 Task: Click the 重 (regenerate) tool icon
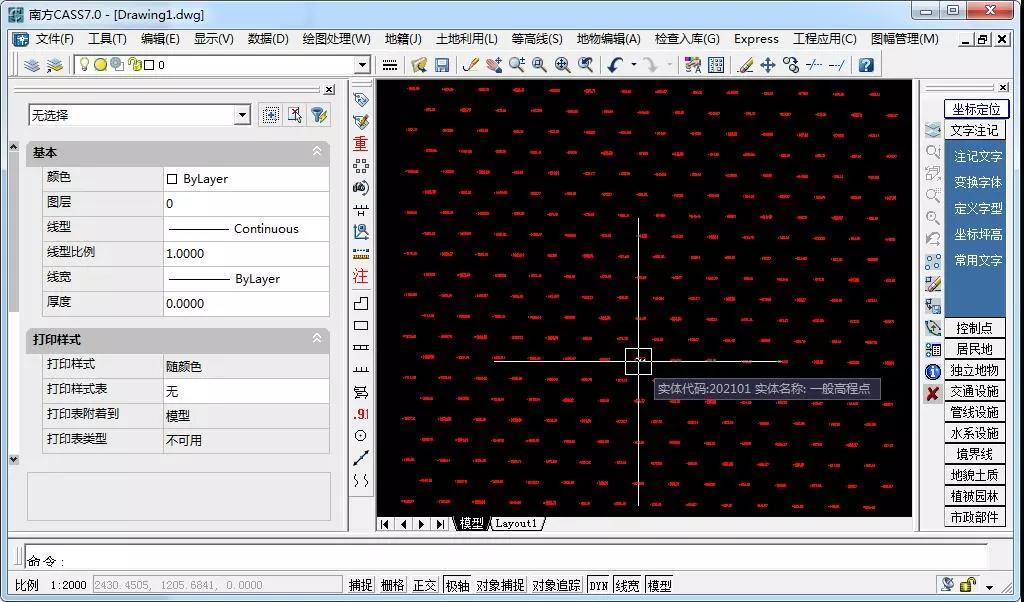coord(360,144)
